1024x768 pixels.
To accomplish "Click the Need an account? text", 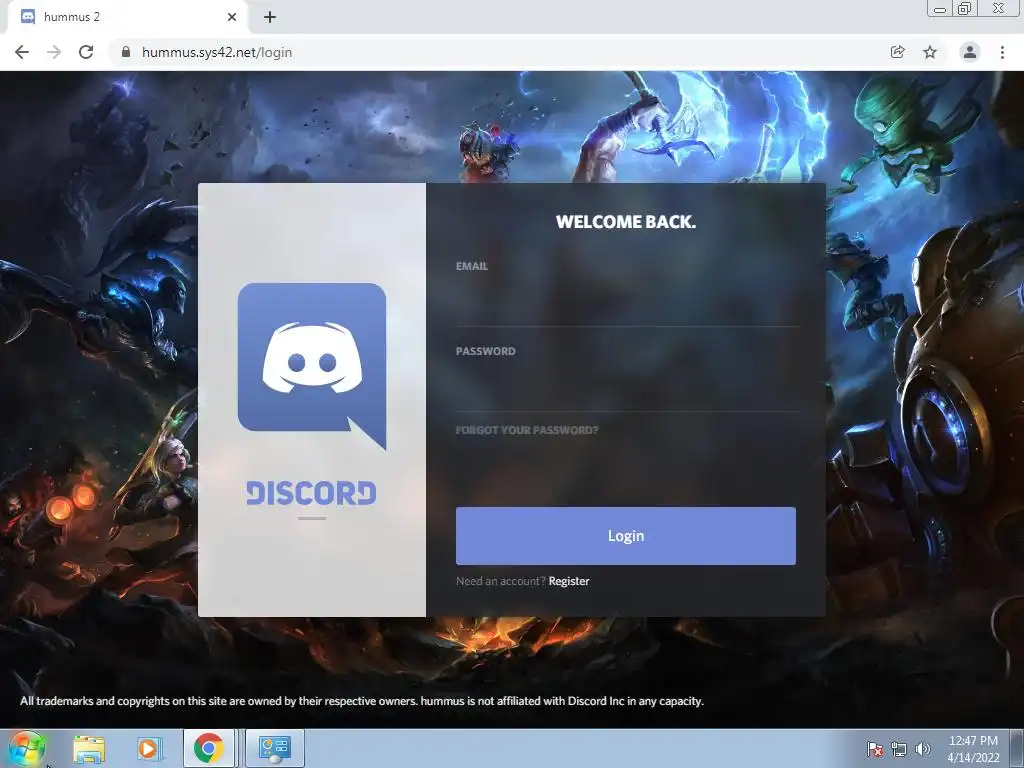I will 500,581.
